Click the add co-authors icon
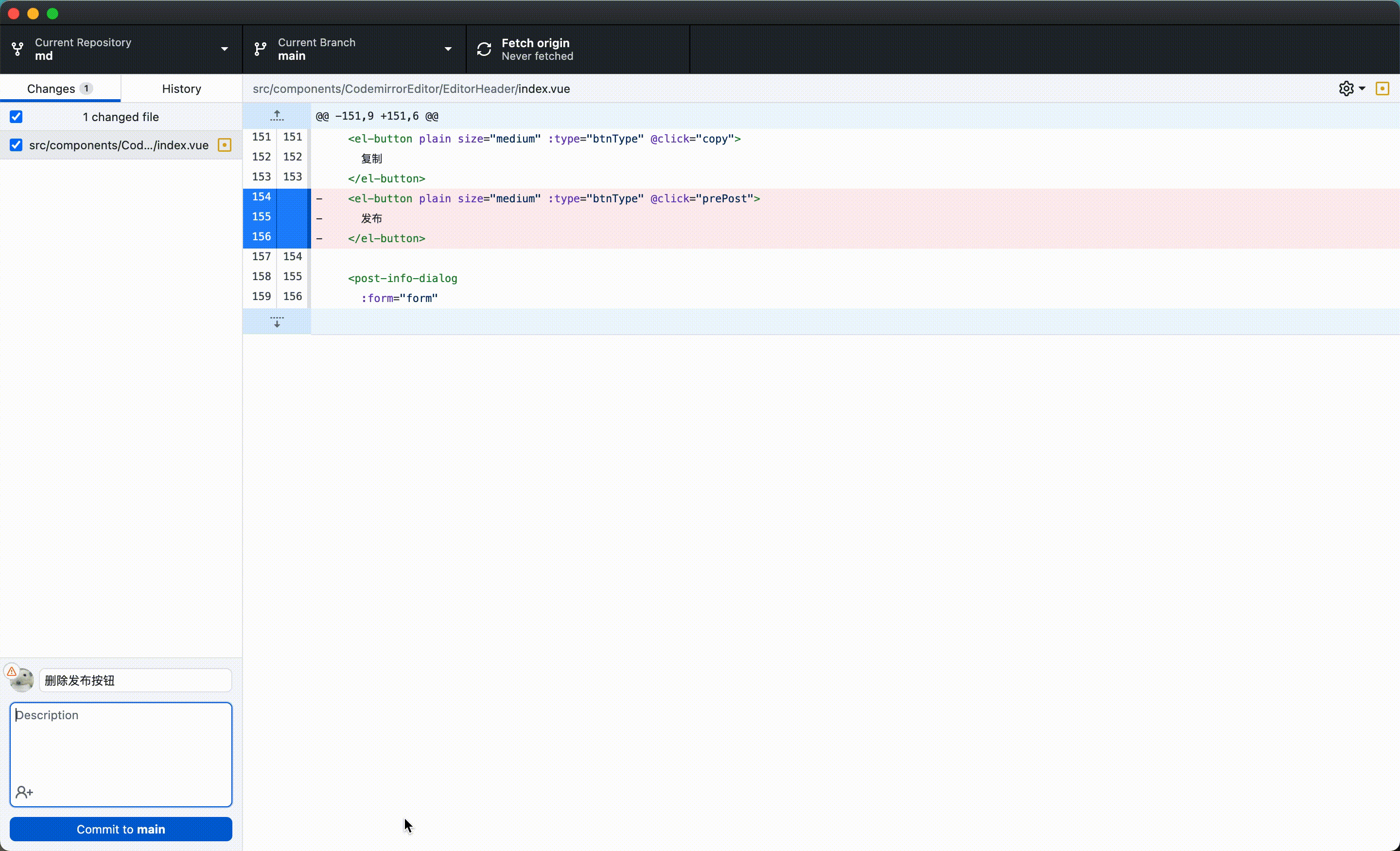 (24, 792)
